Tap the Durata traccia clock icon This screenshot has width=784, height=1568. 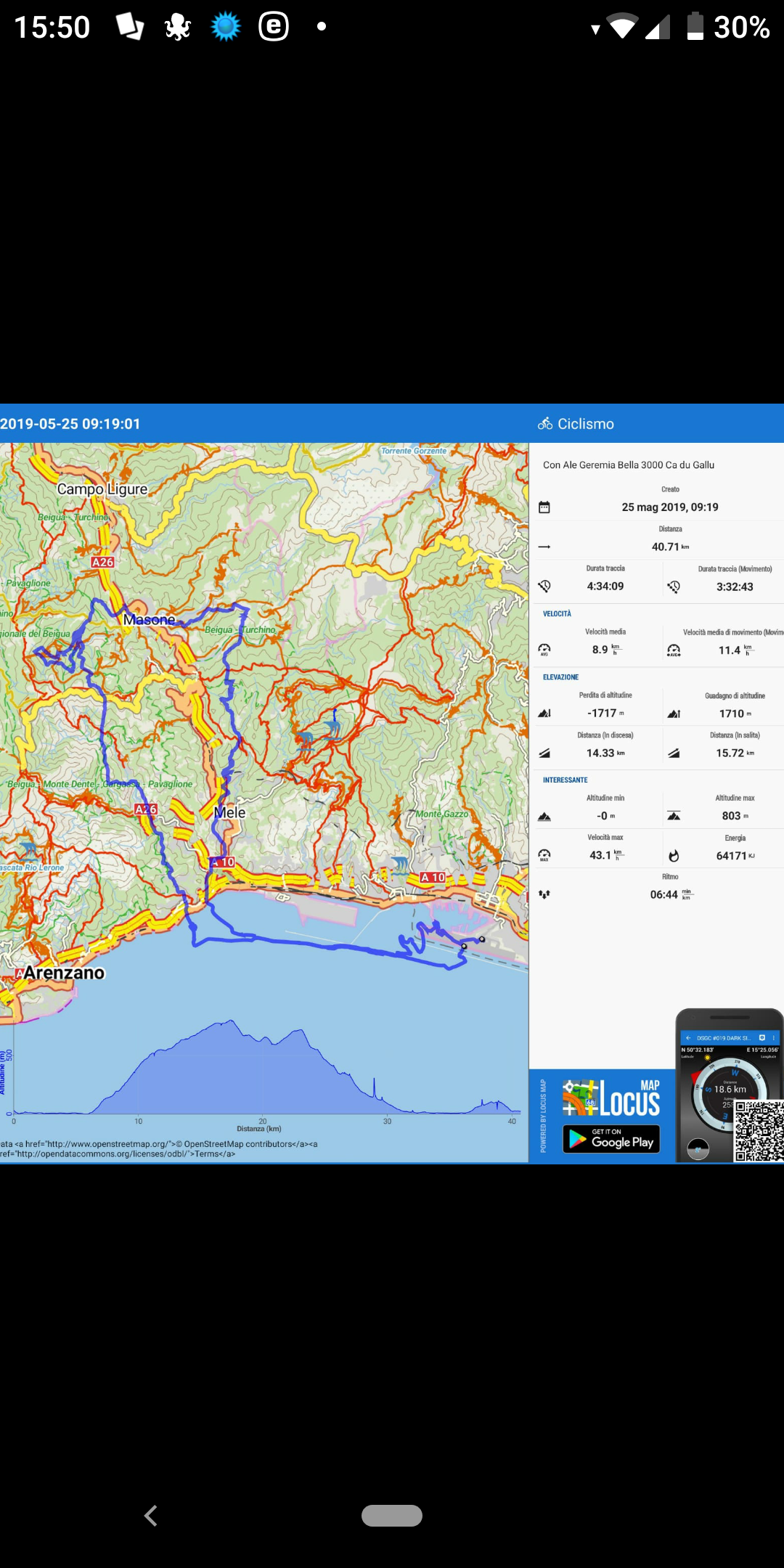click(x=544, y=587)
